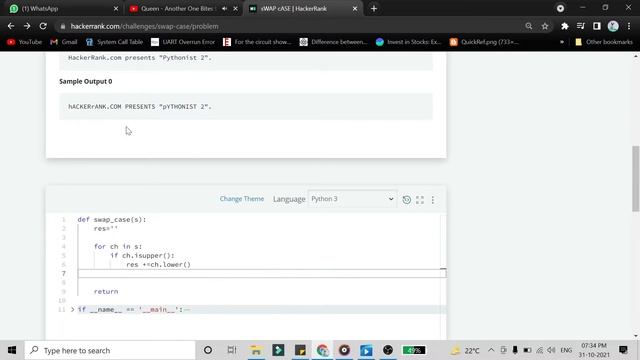640x360 pixels.
Task: Open the Invest in Stocks bookmark
Action: pos(409,42)
